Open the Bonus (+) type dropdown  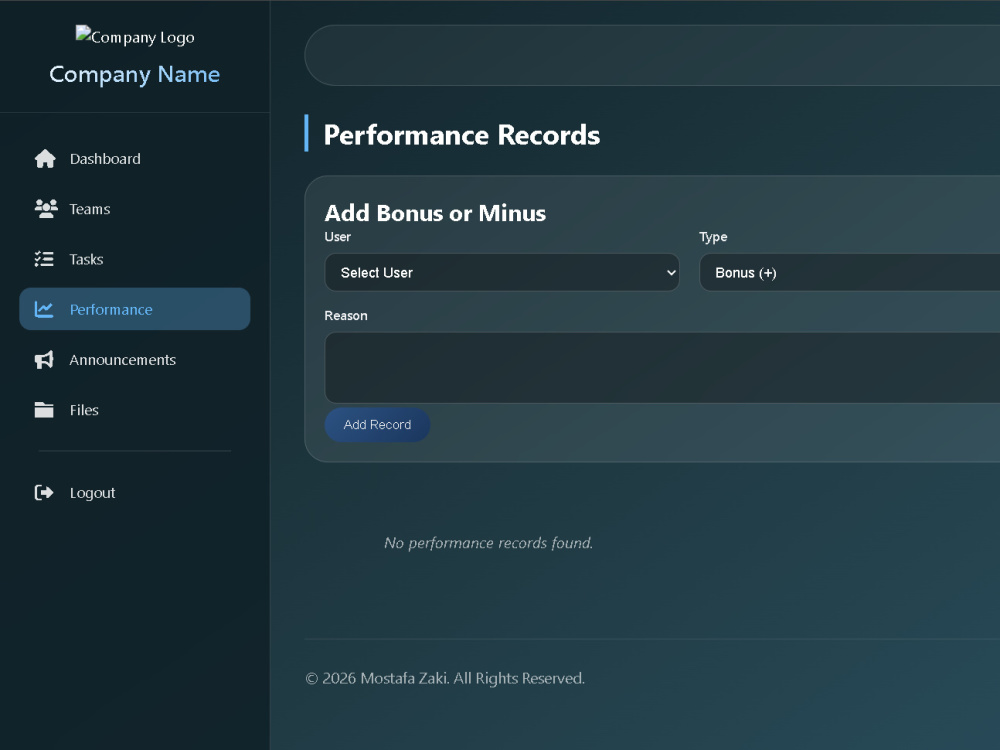(x=849, y=272)
